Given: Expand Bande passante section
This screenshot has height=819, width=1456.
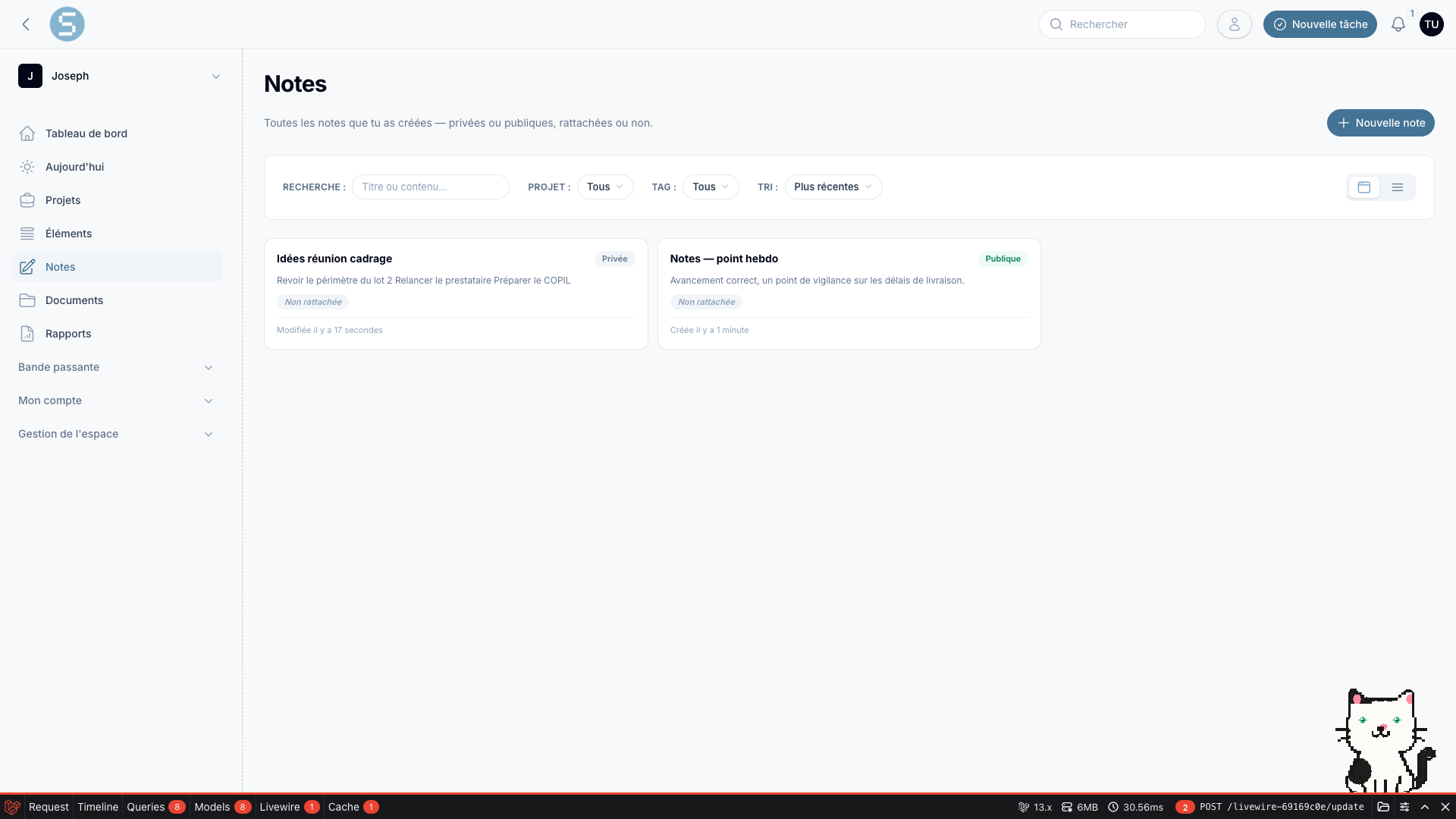Looking at the screenshot, I should pyautogui.click(x=117, y=367).
